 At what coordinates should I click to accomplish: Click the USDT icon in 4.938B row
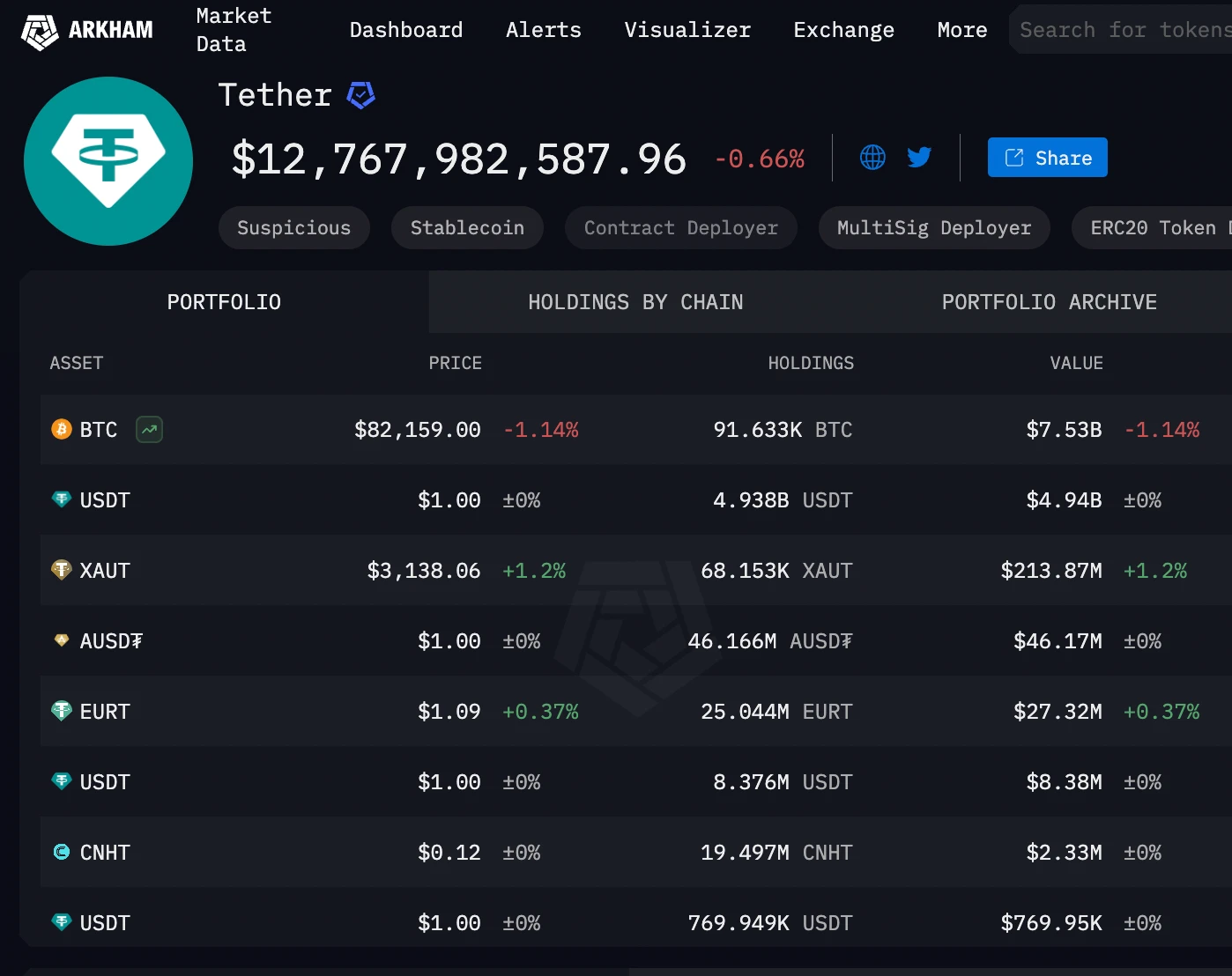tap(62, 499)
